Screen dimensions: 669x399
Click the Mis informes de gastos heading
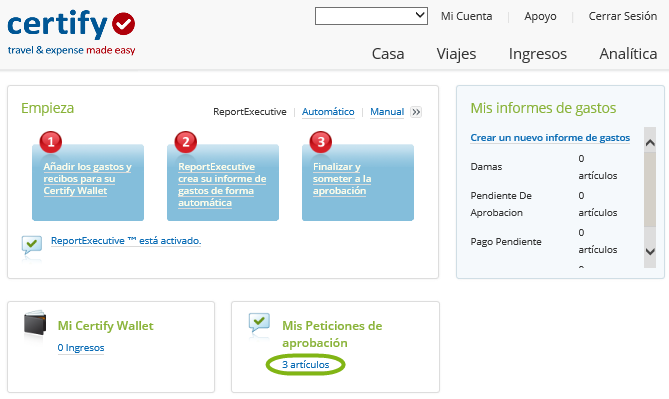click(543, 108)
